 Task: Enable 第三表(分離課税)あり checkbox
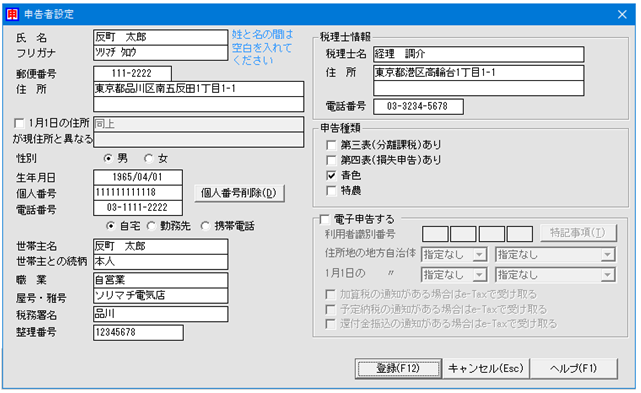coord(331,145)
